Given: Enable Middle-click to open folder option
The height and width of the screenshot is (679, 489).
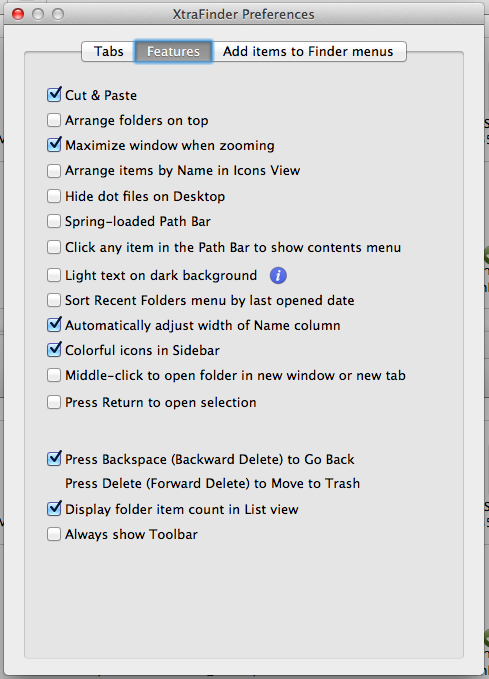Looking at the screenshot, I should (54, 375).
